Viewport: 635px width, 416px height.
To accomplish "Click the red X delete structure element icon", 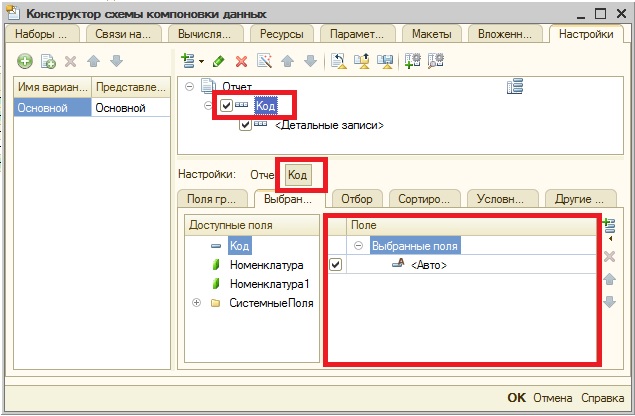I will (240, 62).
